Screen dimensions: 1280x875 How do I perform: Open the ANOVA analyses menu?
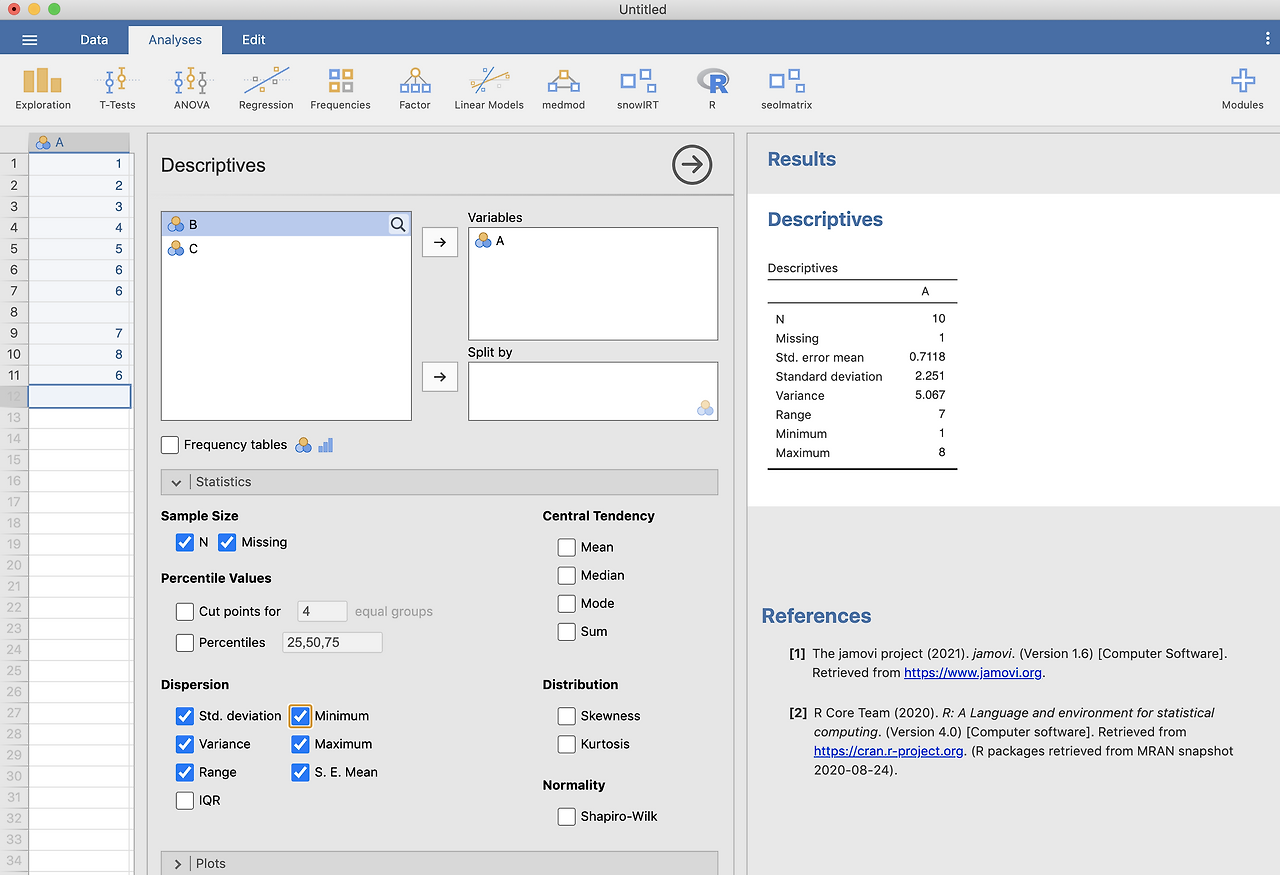(x=192, y=88)
